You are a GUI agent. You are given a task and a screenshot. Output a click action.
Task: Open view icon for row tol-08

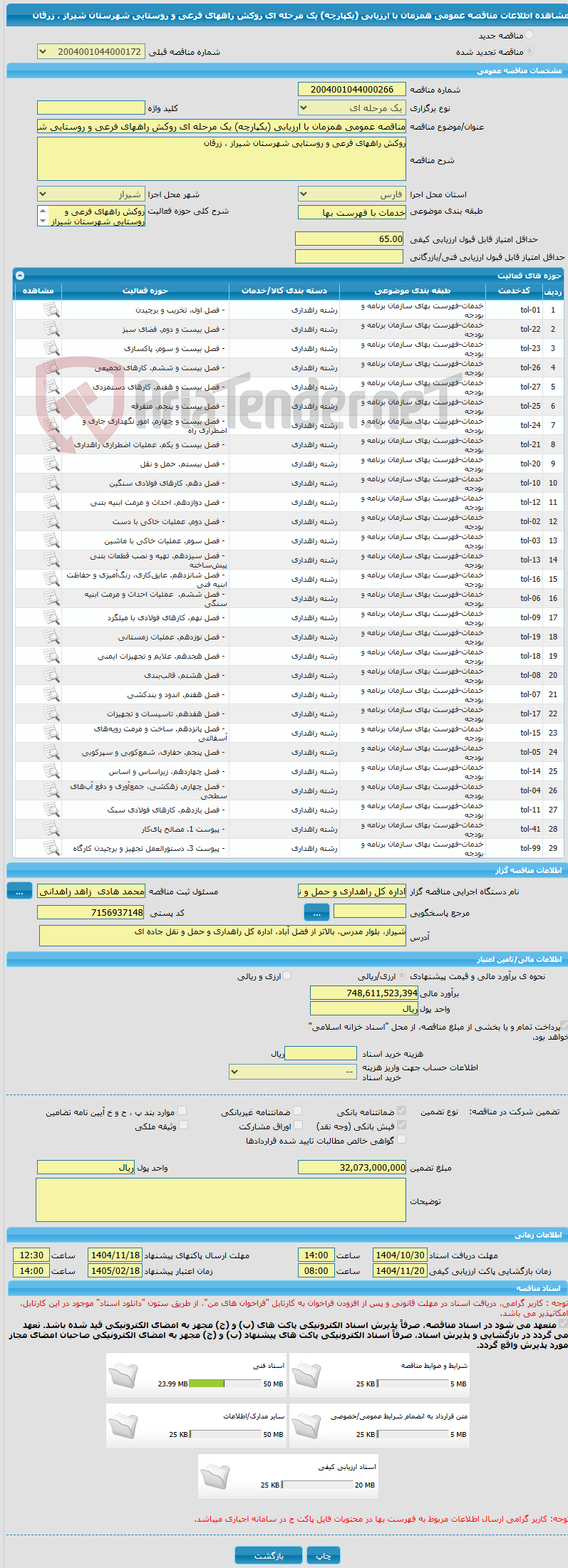[x=51, y=675]
